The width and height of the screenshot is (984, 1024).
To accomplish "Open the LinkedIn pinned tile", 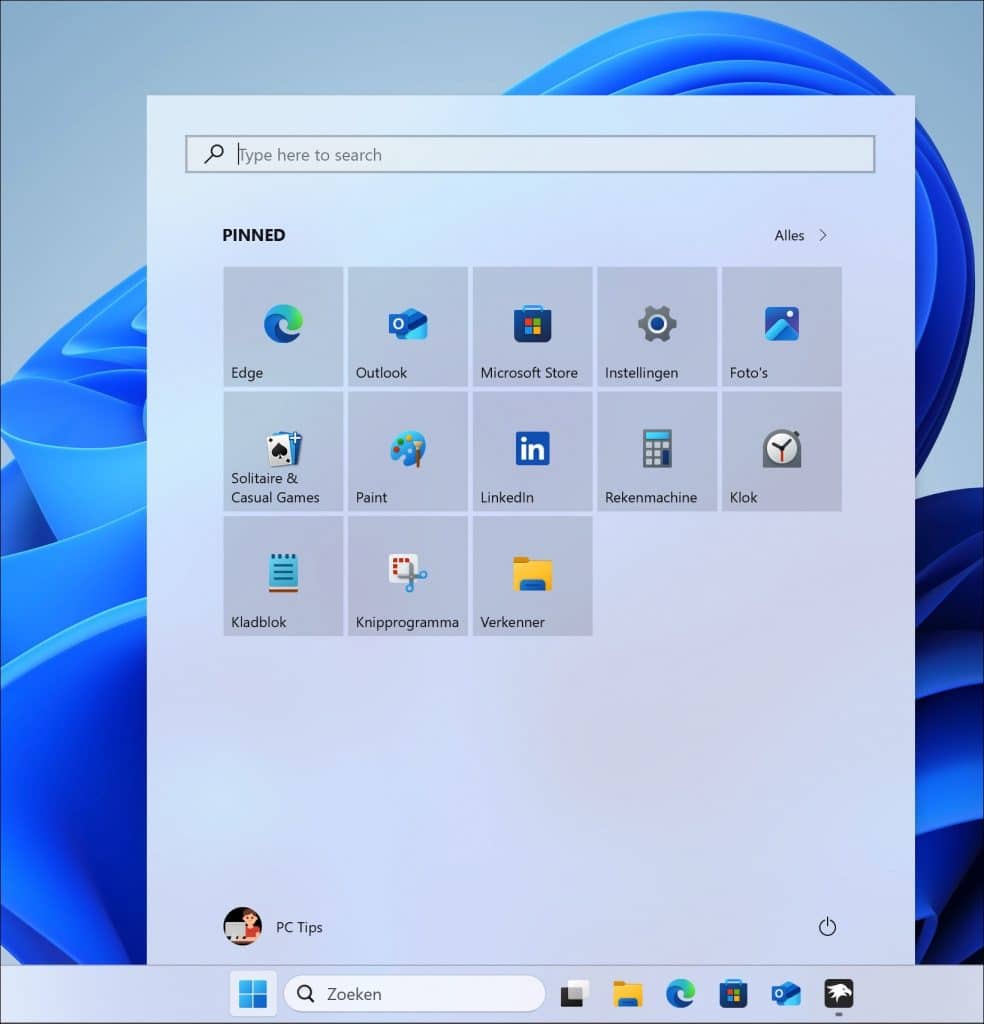I will coord(532,451).
